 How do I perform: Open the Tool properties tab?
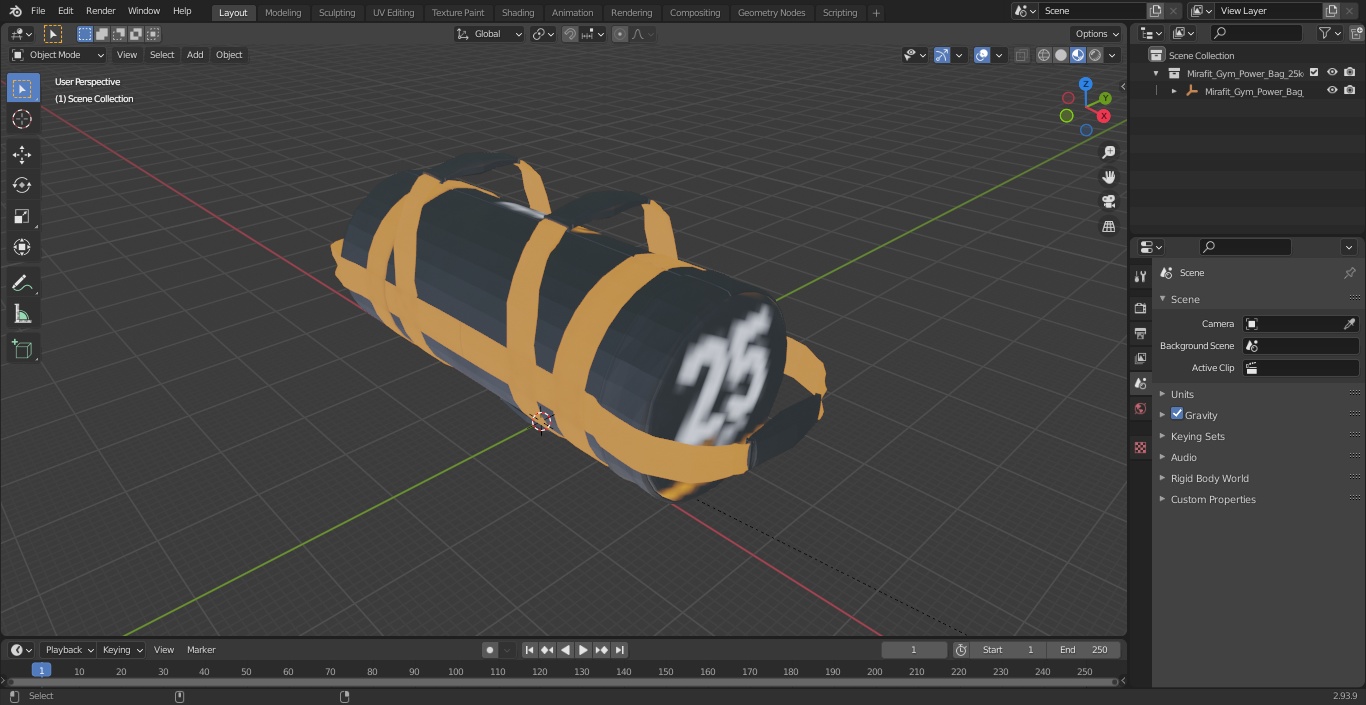[1140, 276]
